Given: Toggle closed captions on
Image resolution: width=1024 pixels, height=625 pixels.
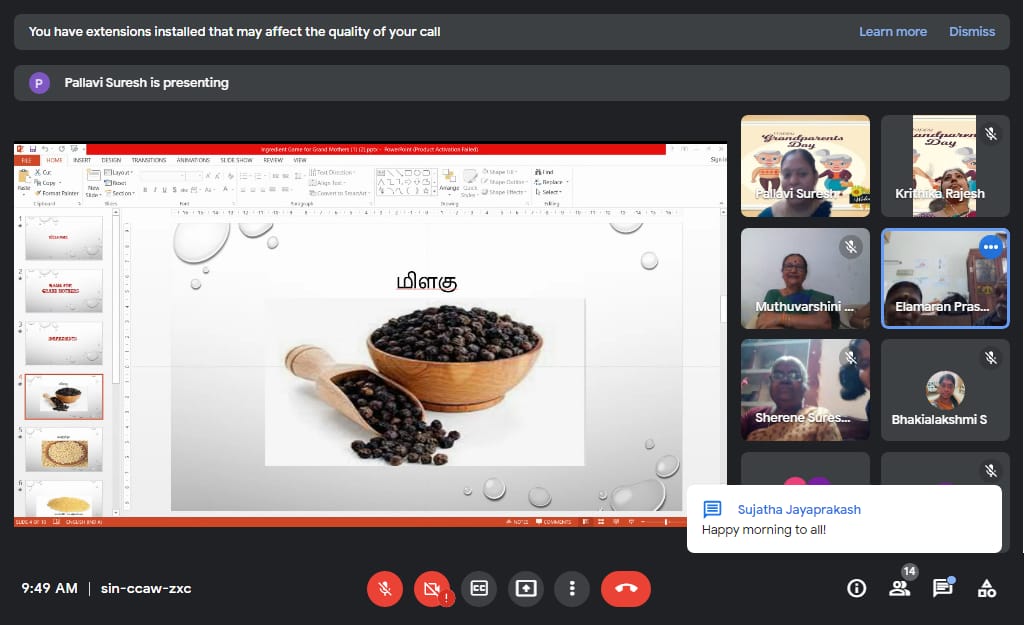Looking at the screenshot, I should point(479,588).
